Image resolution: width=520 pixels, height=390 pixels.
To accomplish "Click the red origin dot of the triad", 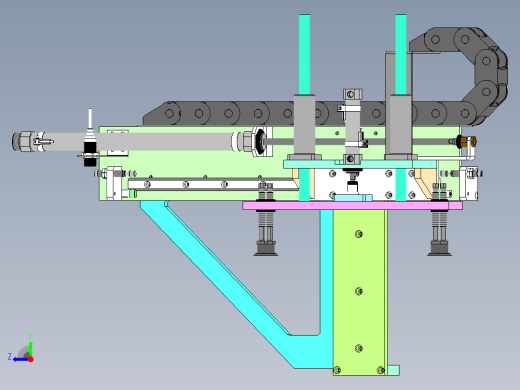I will pyautogui.click(x=31, y=359).
